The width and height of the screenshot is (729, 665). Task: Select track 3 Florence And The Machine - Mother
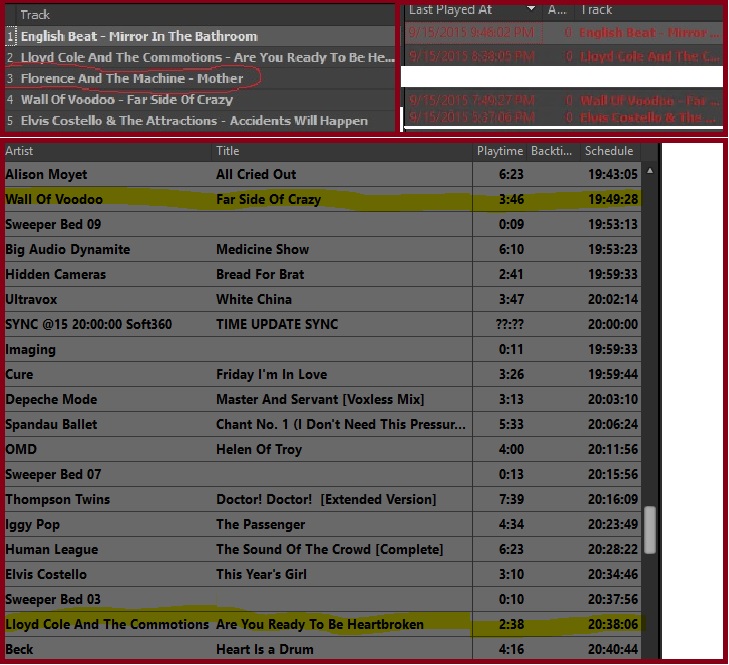(200, 78)
